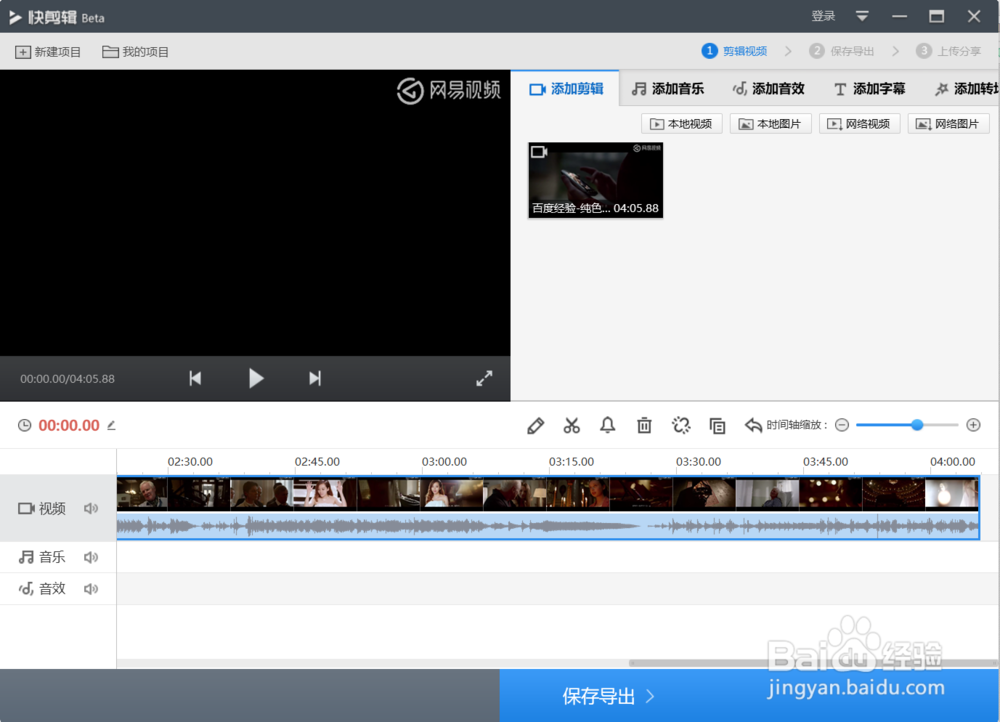The height and width of the screenshot is (722, 1000).
Task: Click the unlink chain icon on the toolbar
Action: (681, 425)
